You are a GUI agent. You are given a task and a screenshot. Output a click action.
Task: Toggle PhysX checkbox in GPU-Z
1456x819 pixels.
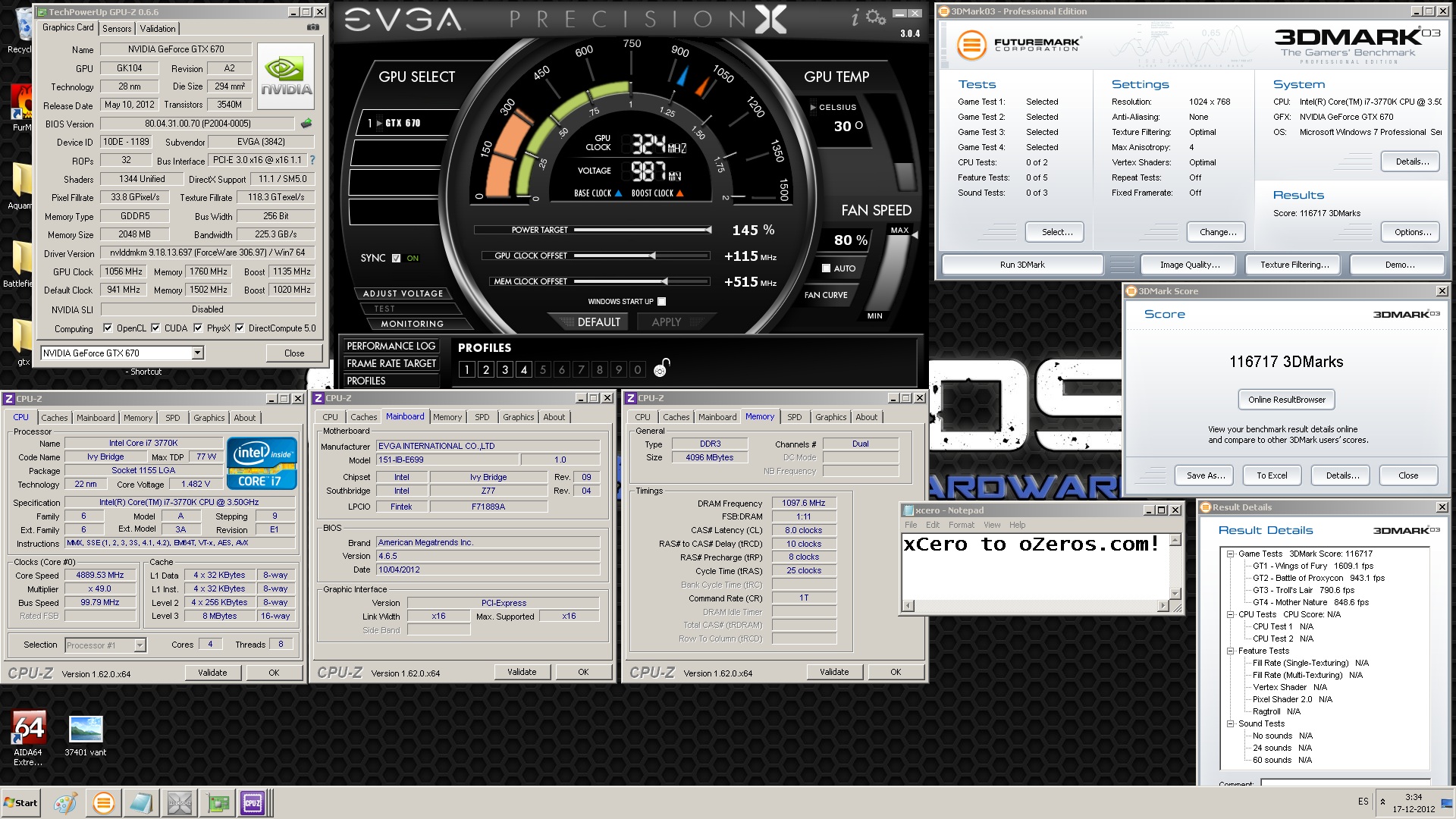tap(198, 328)
